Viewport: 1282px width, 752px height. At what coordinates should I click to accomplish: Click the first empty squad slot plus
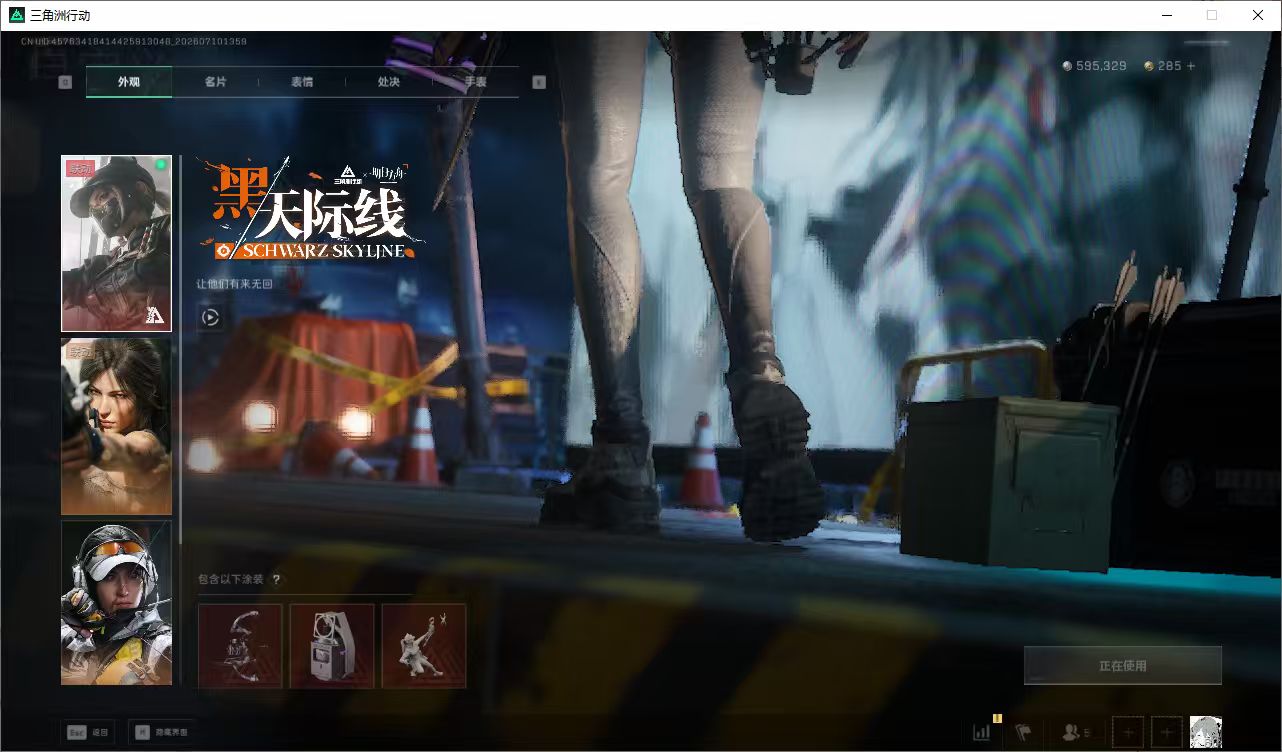point(1127,732)
